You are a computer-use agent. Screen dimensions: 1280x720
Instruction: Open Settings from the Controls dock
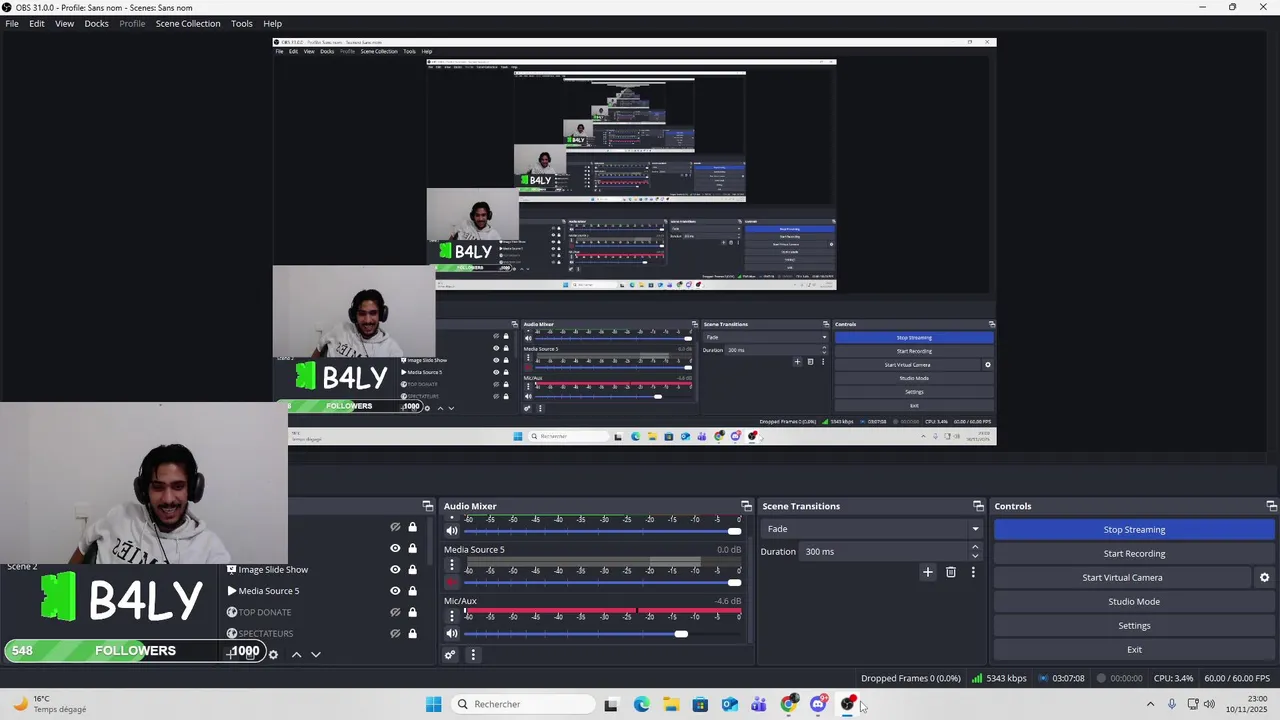coord(1134,626)
